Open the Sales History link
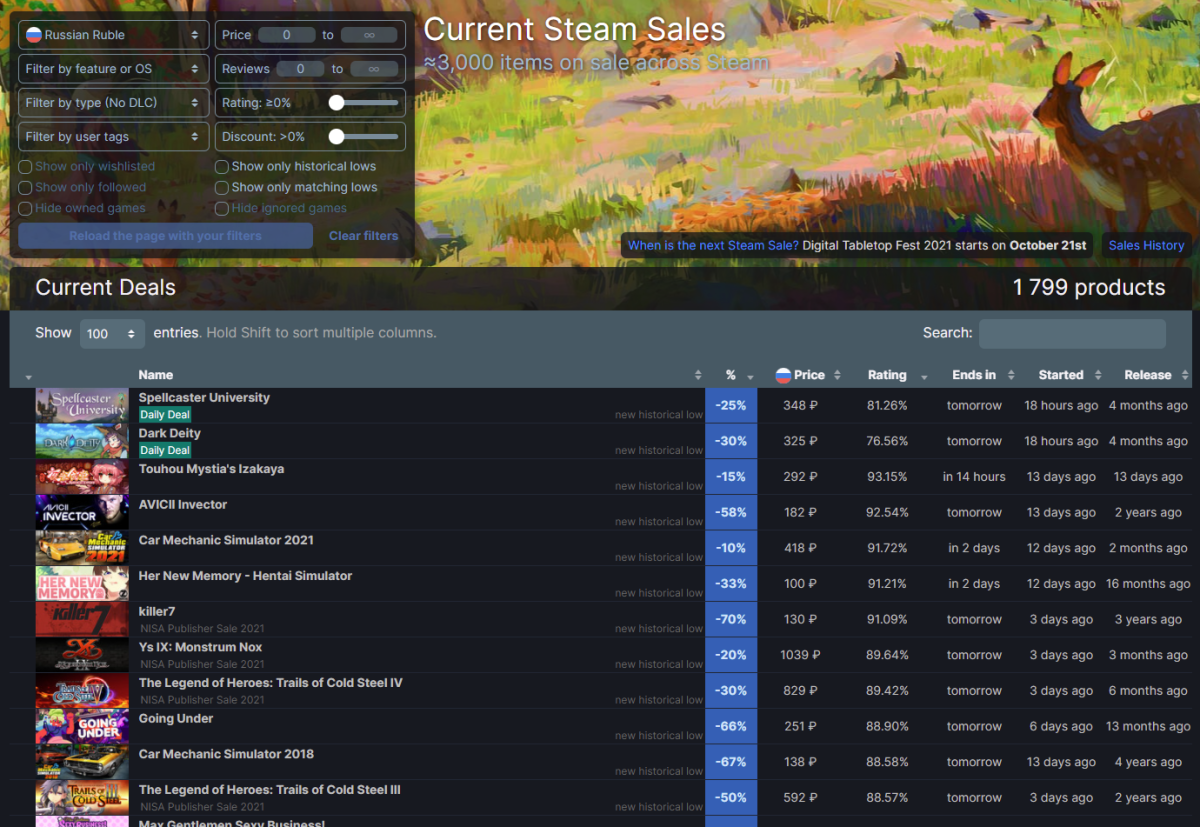Image resolution: width=1200 pixels, height=827 pixels. [x=1146, y=245]
